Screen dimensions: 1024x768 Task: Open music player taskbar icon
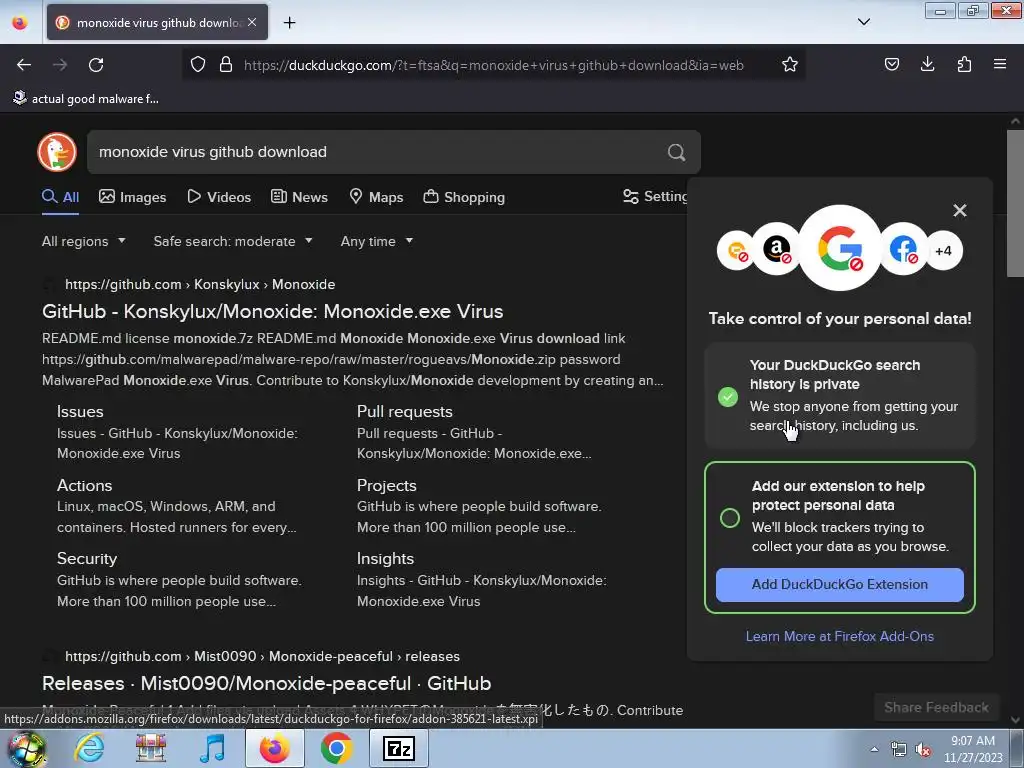point(212,748)
